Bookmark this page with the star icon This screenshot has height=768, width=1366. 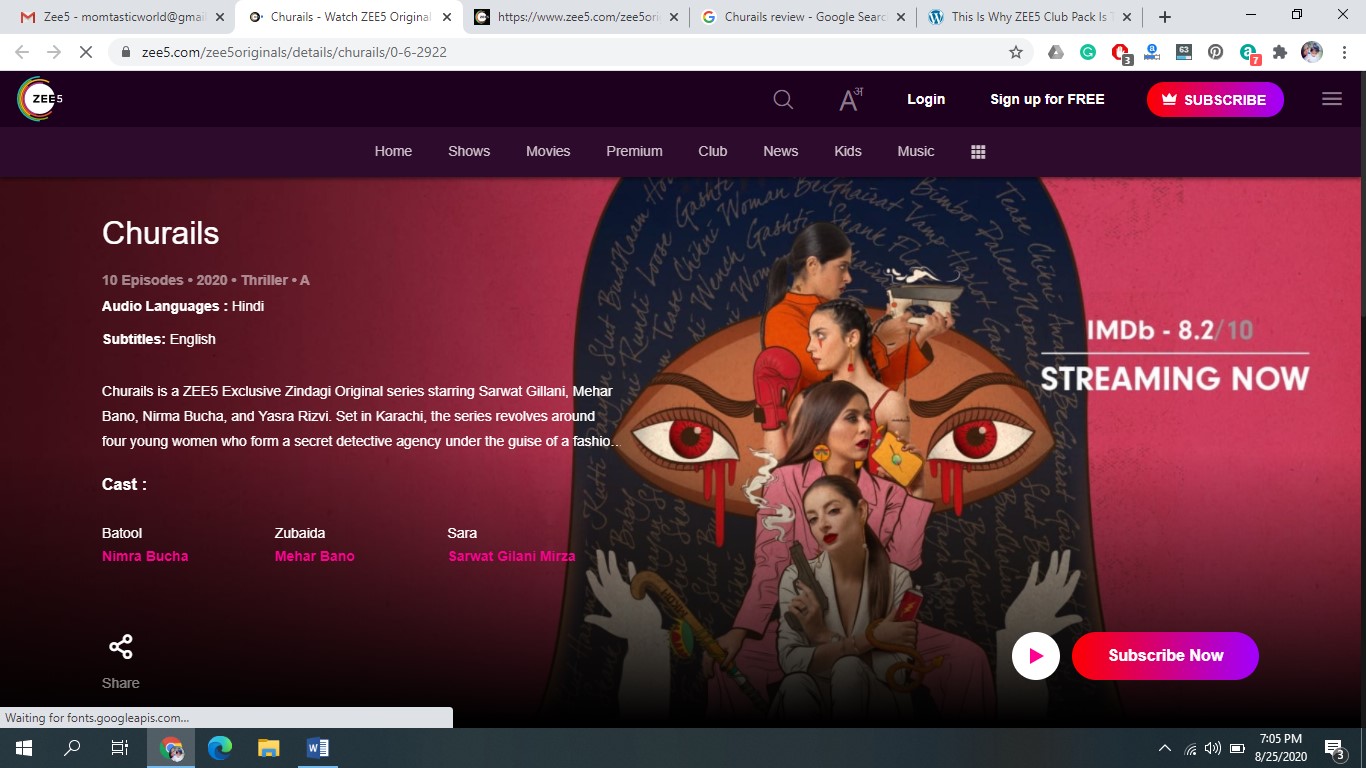[x=1016, y=52]
